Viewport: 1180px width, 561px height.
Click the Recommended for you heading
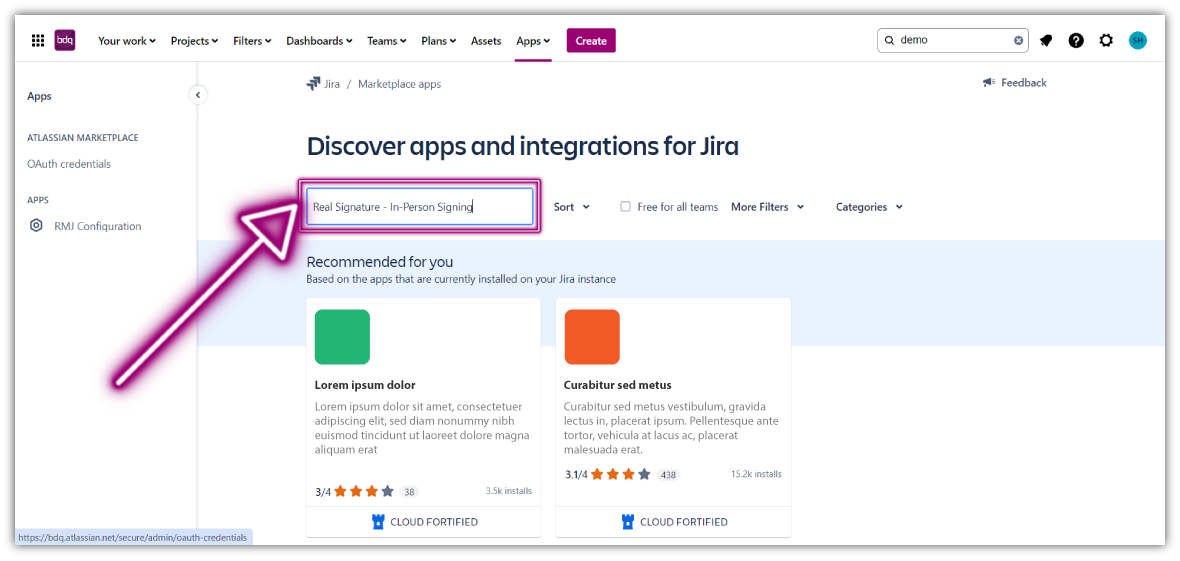[380, 262]
